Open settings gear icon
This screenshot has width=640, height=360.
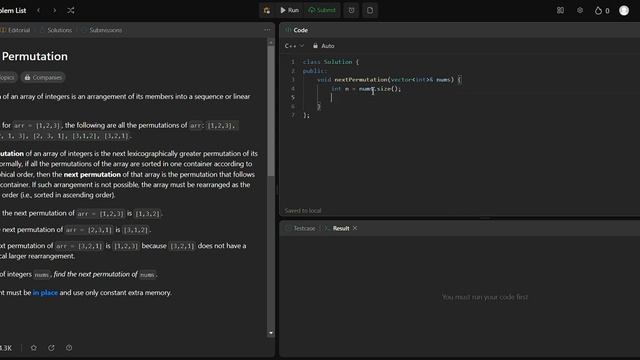(x=580, y=10)
